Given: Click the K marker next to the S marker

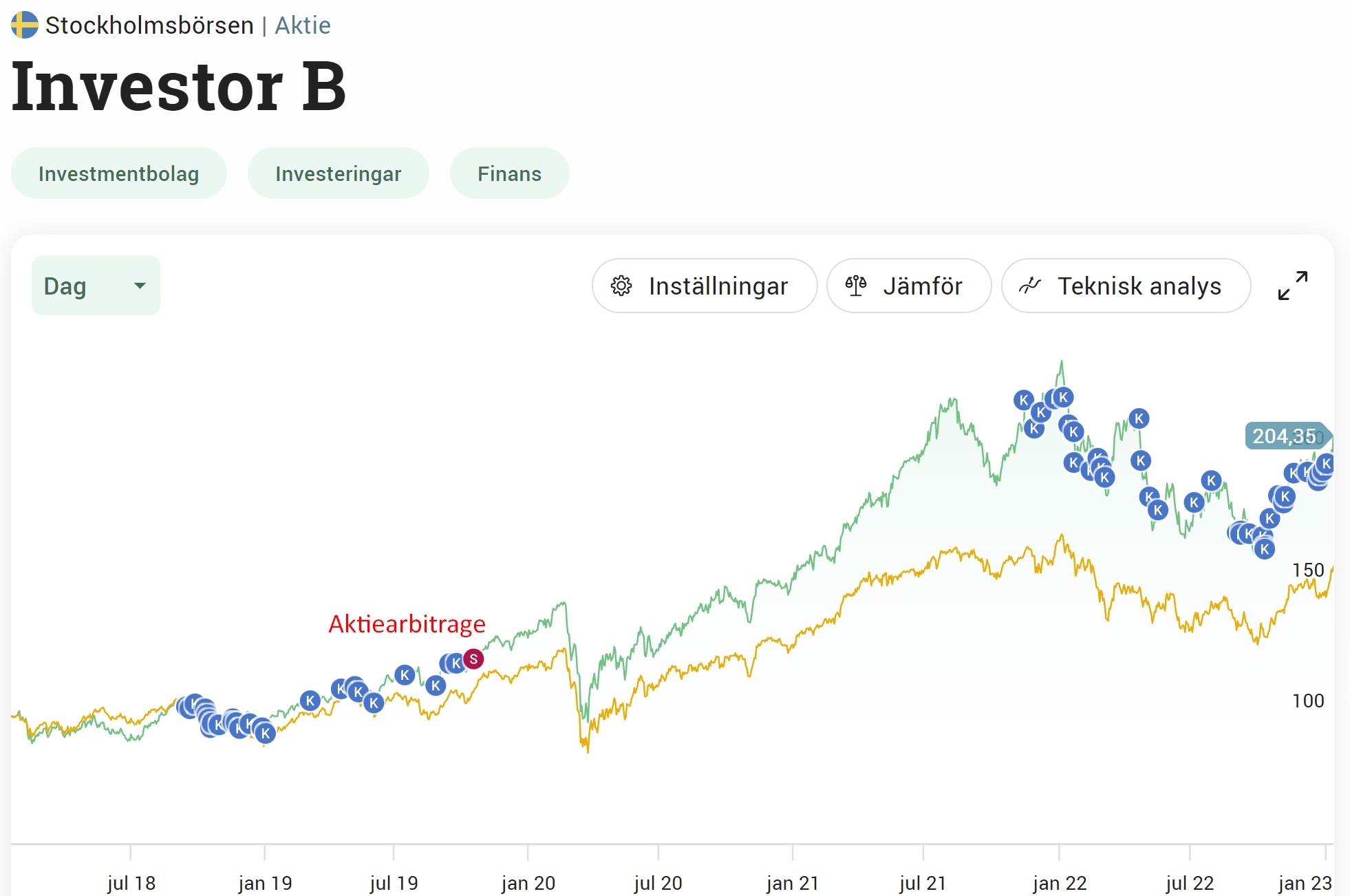Looking at the screenshot, I should (x=456, y=663).
